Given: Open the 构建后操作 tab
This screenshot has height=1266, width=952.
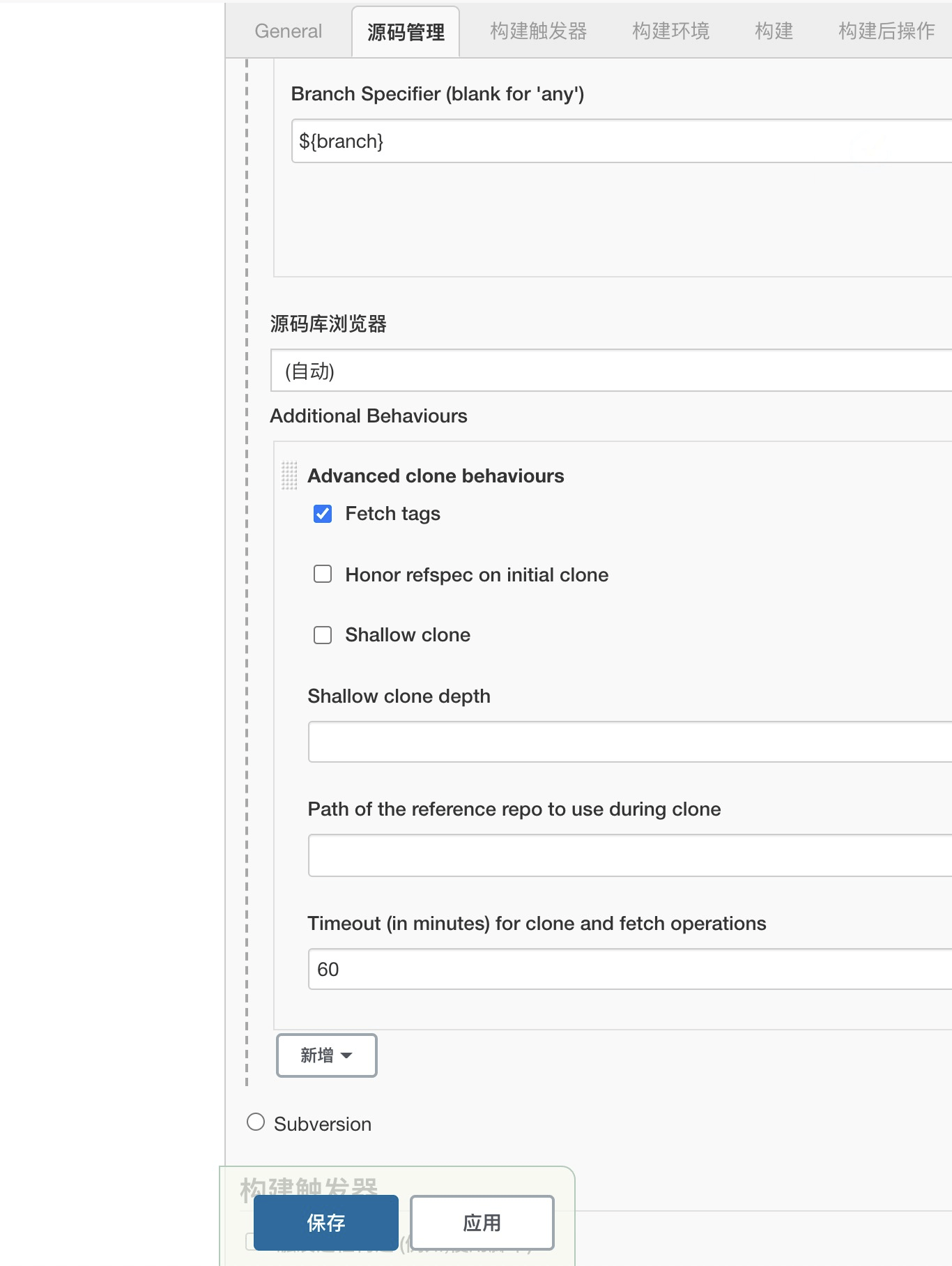Looking at the screenshot, I should click(886, 31).
